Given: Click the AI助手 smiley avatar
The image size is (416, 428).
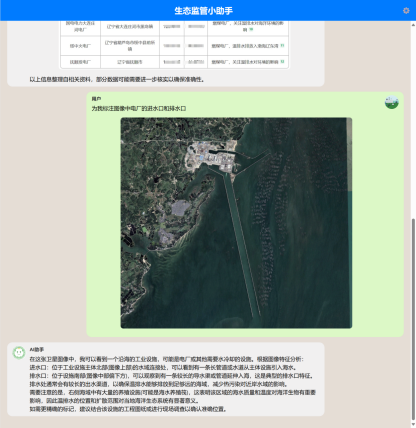Looking at the screenshot, I should pos(19,352).
